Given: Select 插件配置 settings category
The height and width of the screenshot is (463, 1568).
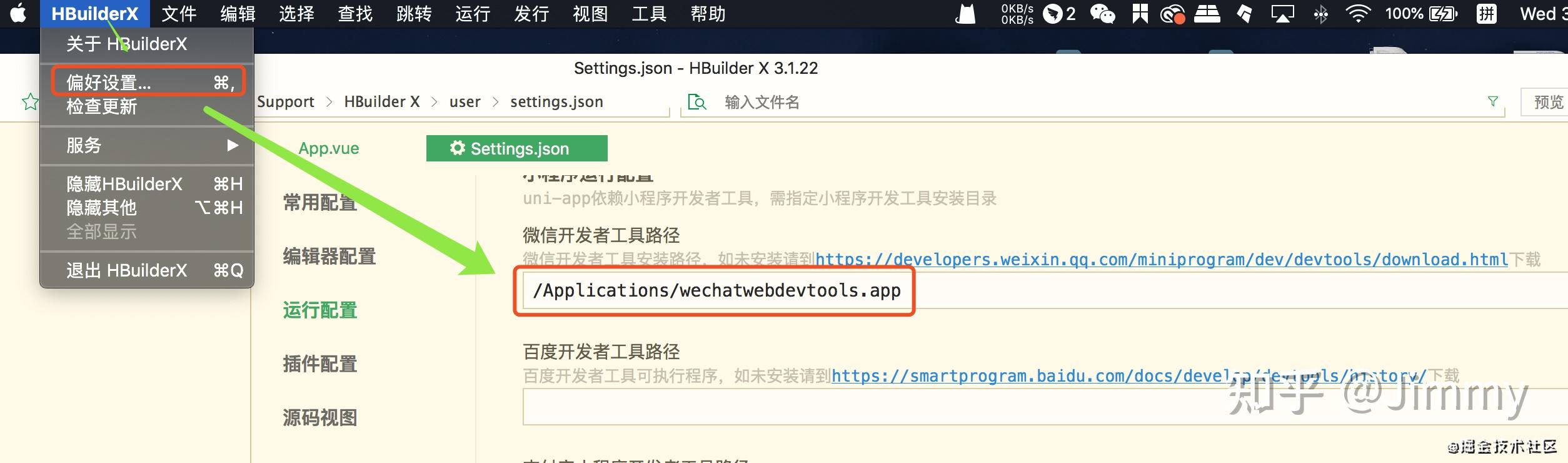Looking at the screenshot, I should (320, 364).
